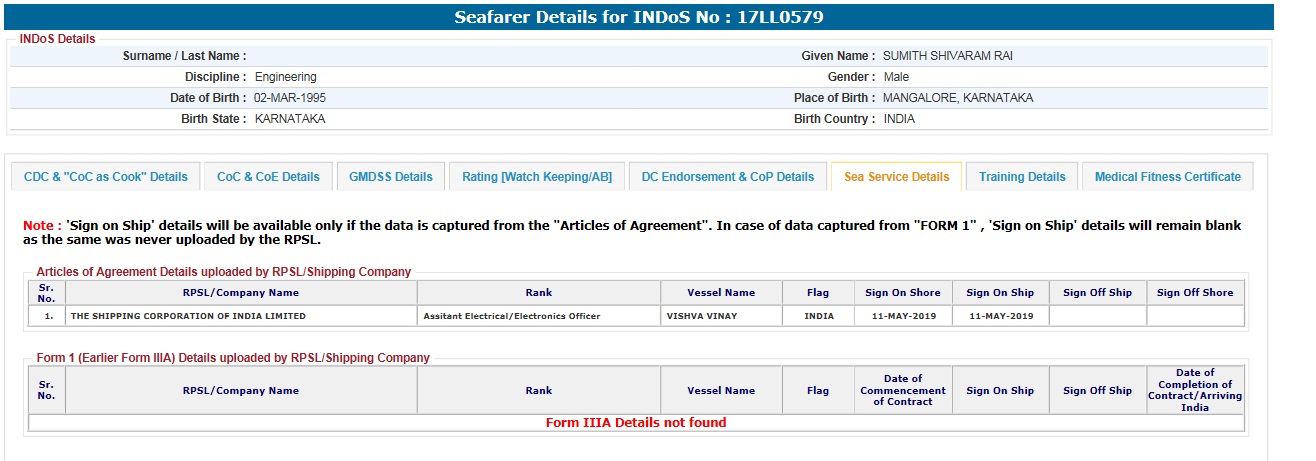Click the Shipping Corporation of India company cell
The height and width of the screenshot is (461, 1316).
188,316
